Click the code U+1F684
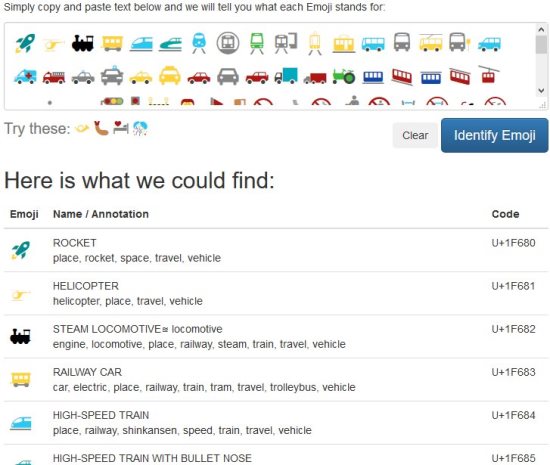The width and height of the screenshot is (550, 465). click(x=514, y=415)
